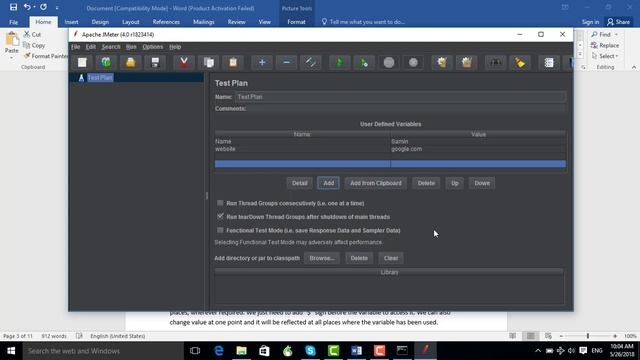Collapse all nodes with minus icon
The height and width of the screenshot is (360, 640).
coord(287,62)
